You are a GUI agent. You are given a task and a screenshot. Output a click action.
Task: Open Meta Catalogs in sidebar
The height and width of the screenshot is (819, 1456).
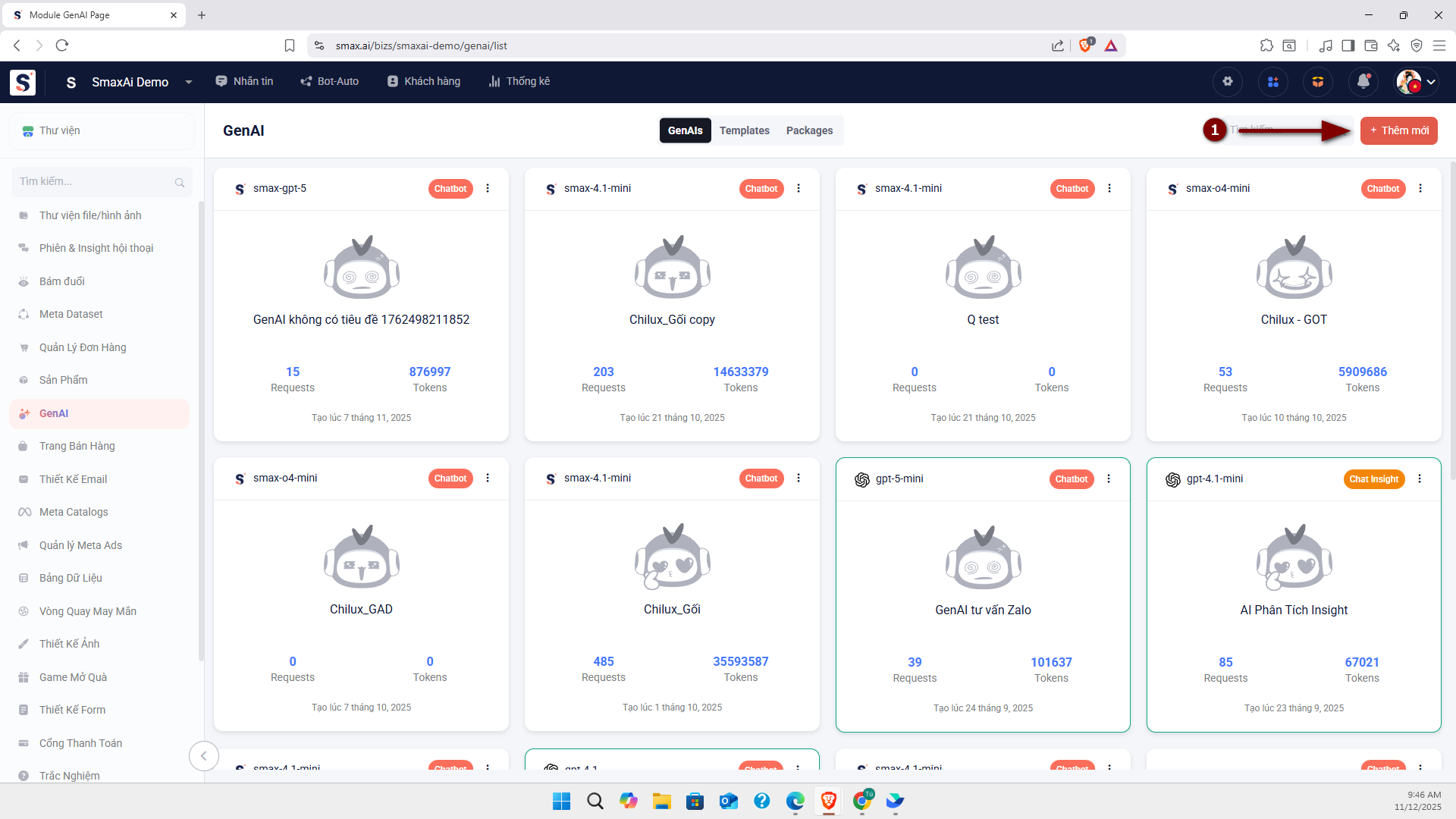74,512
